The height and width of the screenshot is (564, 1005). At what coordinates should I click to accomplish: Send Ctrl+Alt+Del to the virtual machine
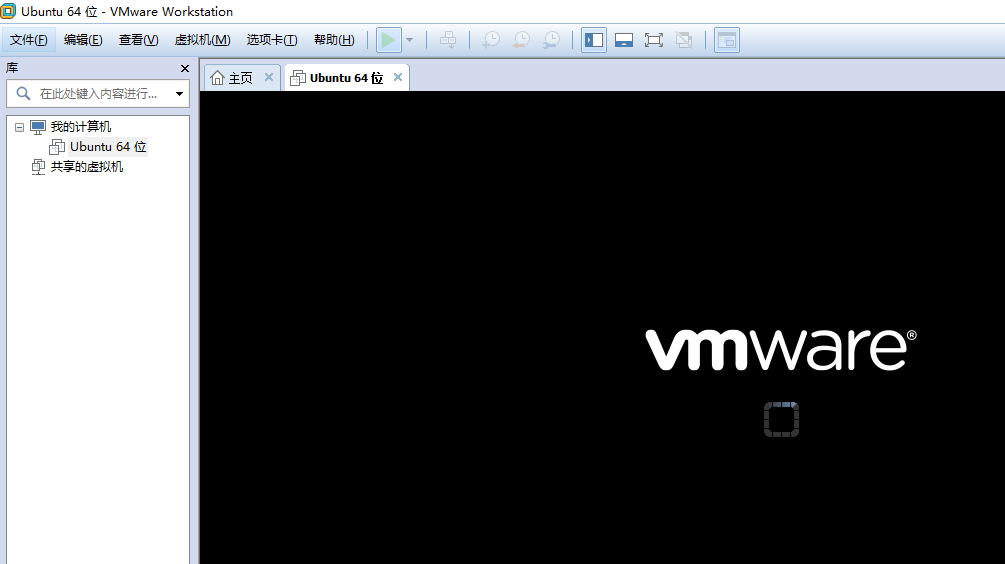pos(448,40)
